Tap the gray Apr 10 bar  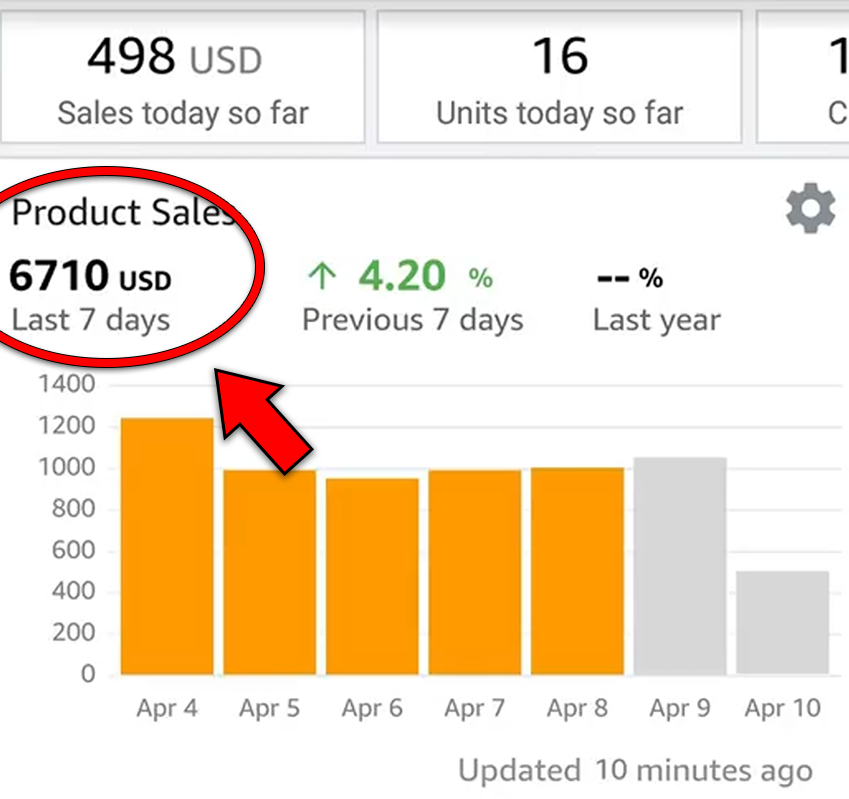coord(783,623)
